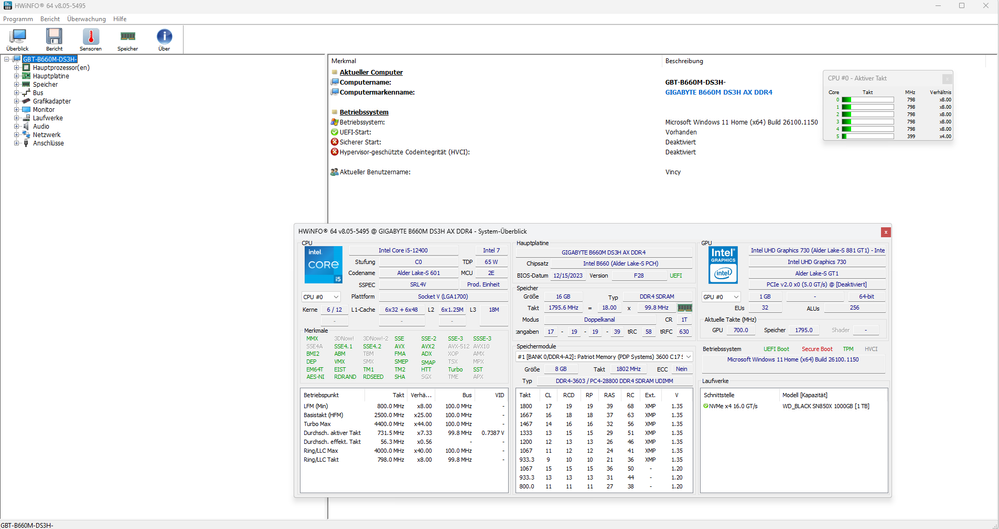The image size is (999, 529).
Task: Open the CPU #0 selector dropdown
Action: coord(322,297)
